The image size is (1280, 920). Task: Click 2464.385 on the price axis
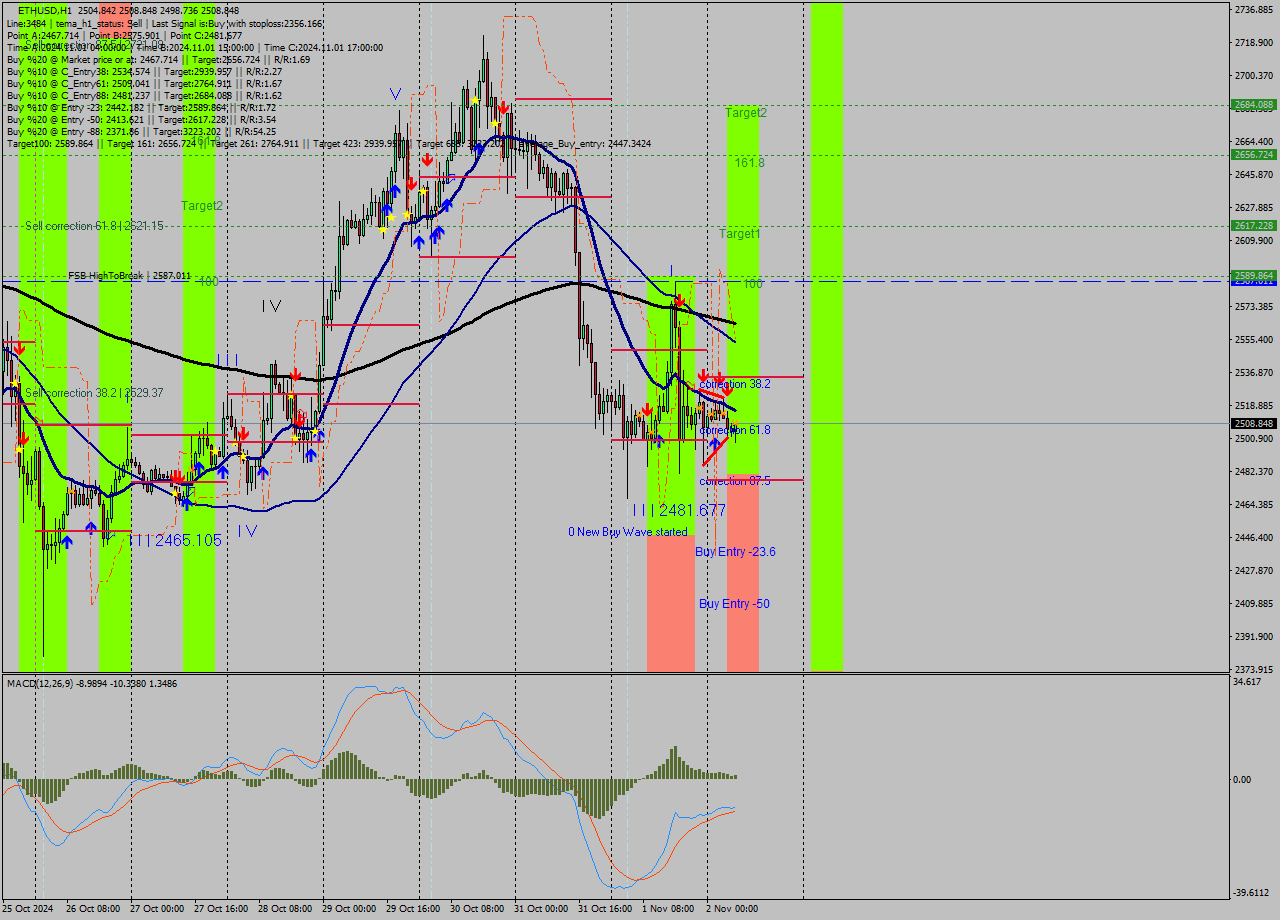[x=1253, y=505]
